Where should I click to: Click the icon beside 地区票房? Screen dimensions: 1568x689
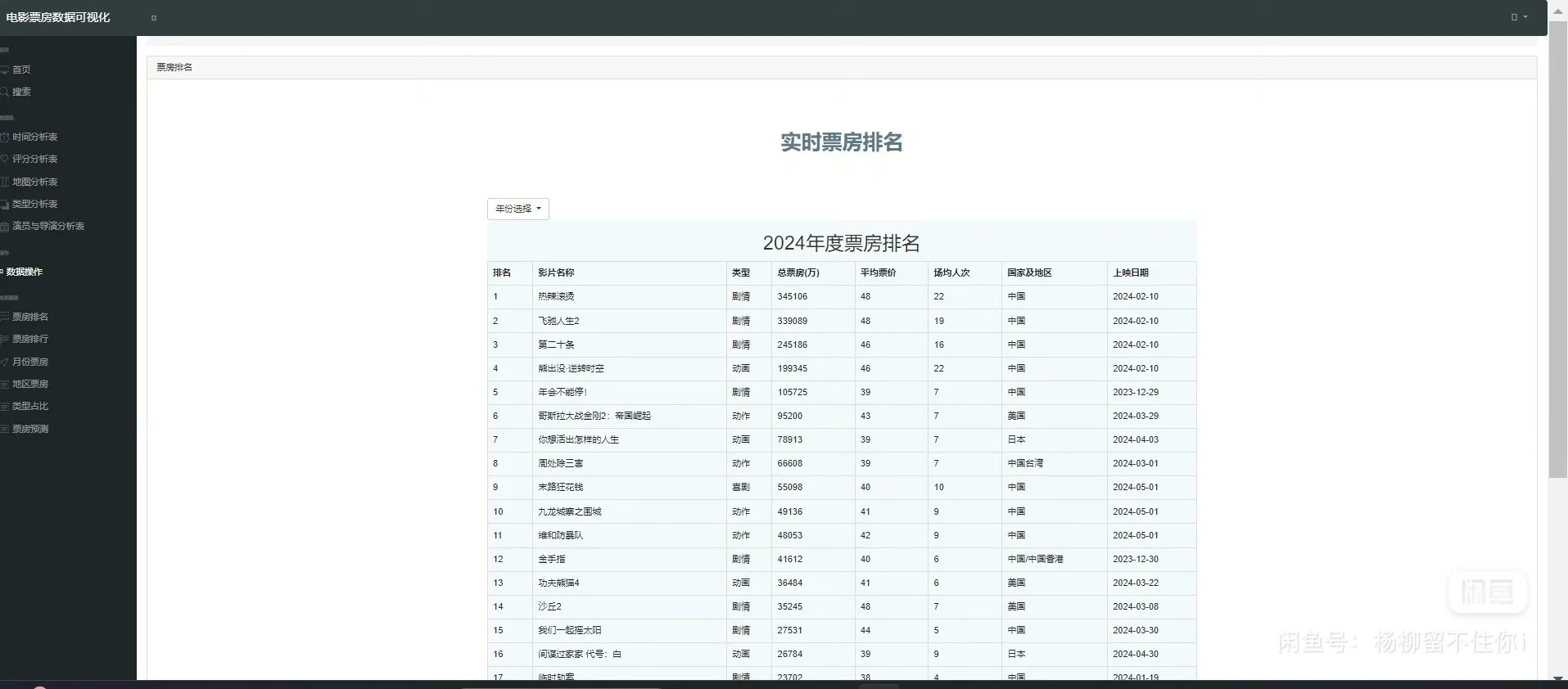[4, 385]
